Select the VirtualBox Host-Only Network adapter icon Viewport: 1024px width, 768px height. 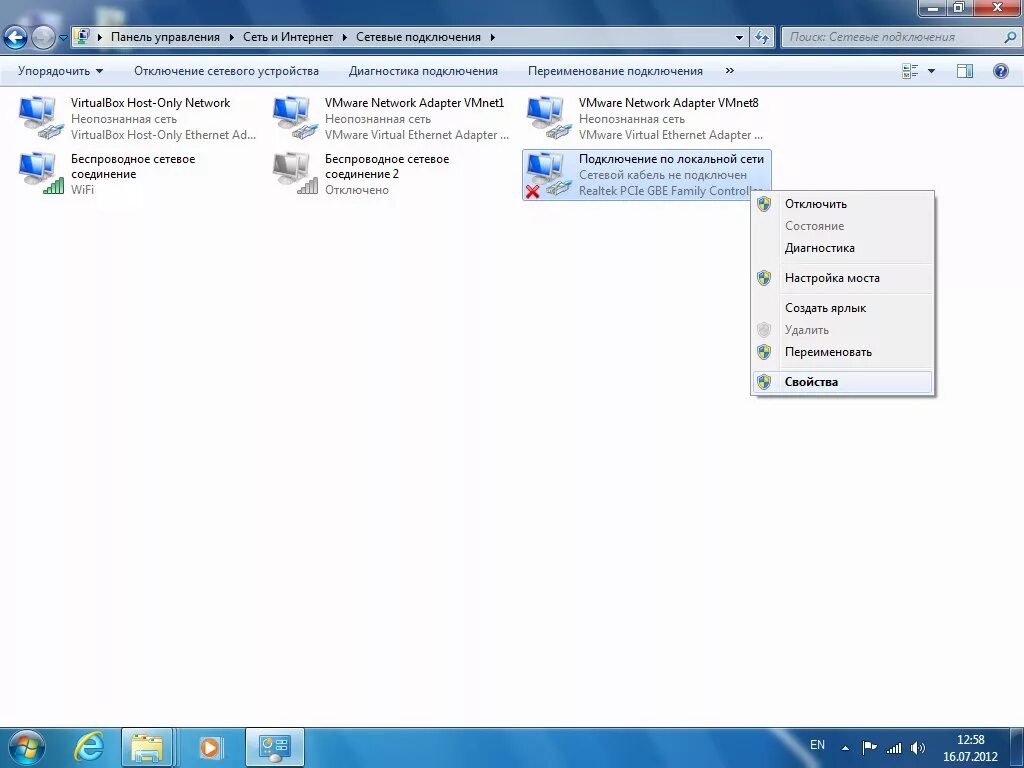coord(41,118)
